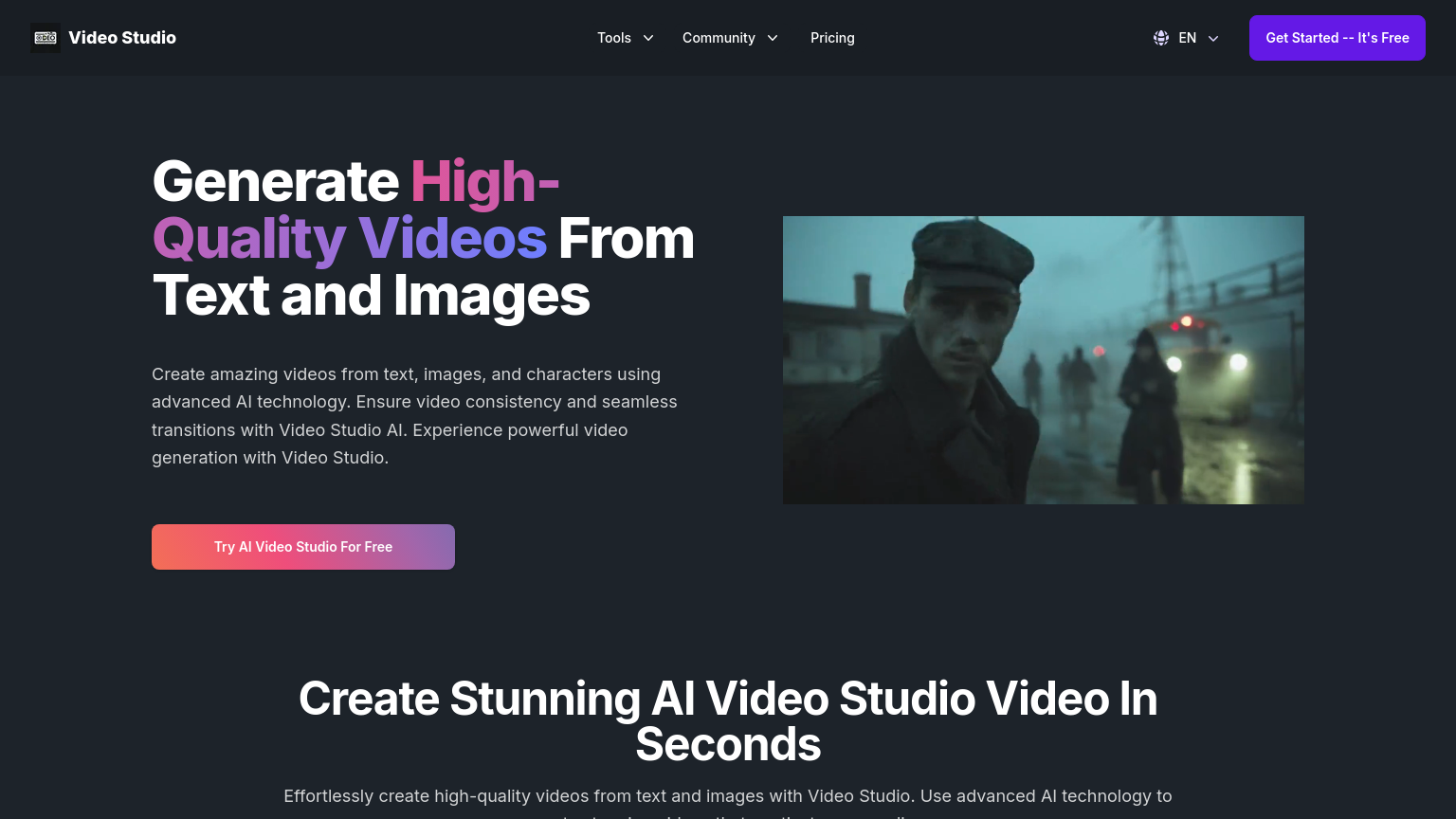Click the dark navigation bar background

pos(474,38)
